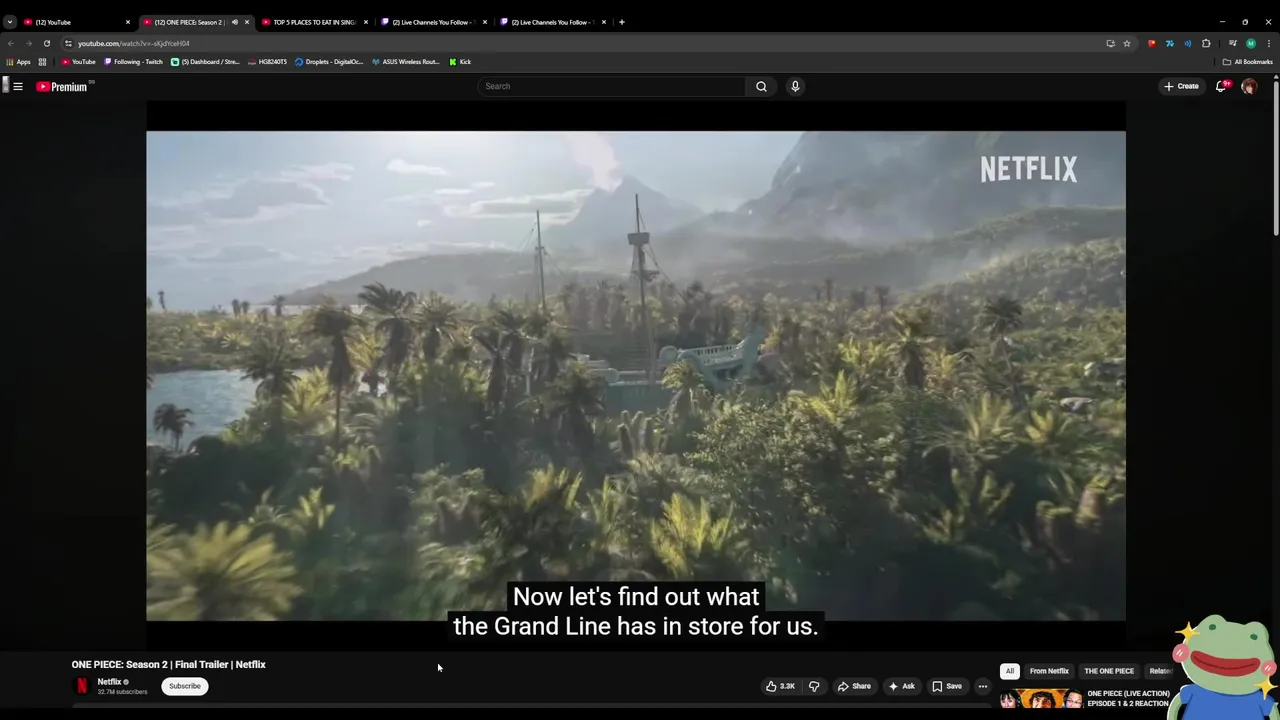Select THE ONE PIECE filter chip
1280x720 pixels.
click(x=1109, y=671)
